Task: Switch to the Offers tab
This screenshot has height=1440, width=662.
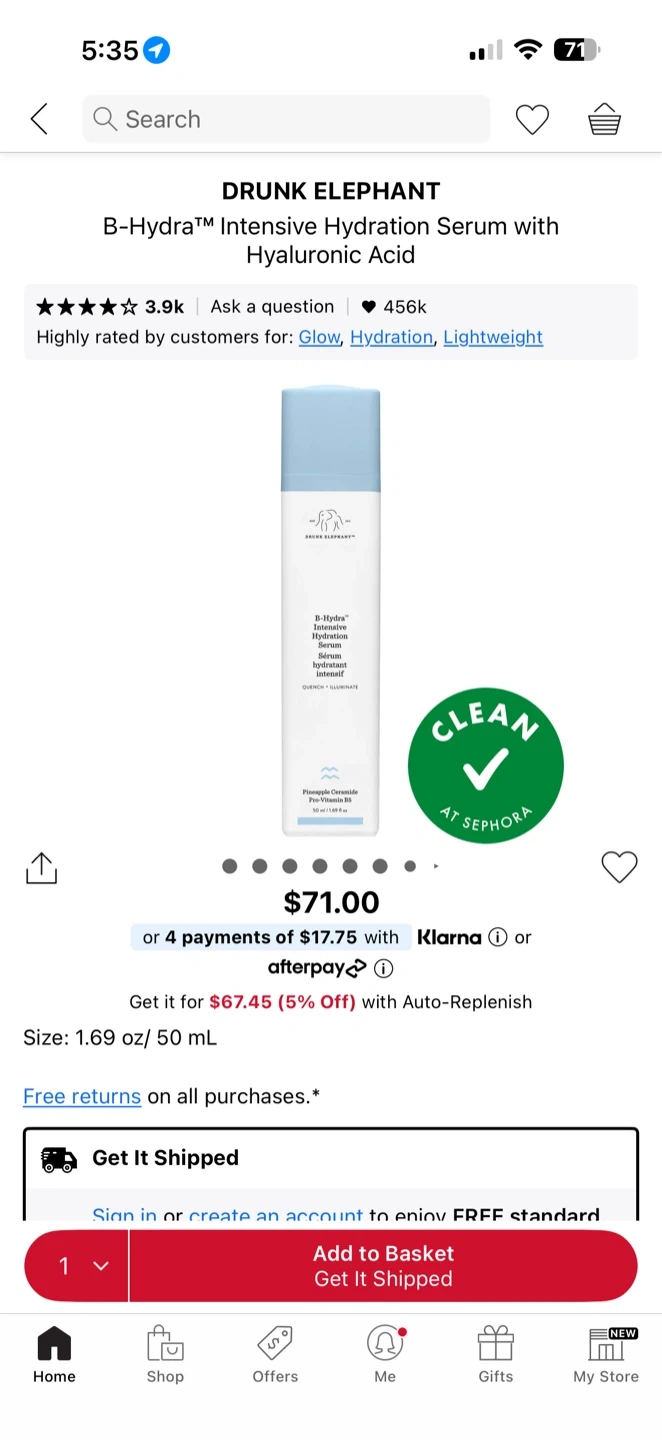Action: pyautogui.click(x=275, y=1355)
